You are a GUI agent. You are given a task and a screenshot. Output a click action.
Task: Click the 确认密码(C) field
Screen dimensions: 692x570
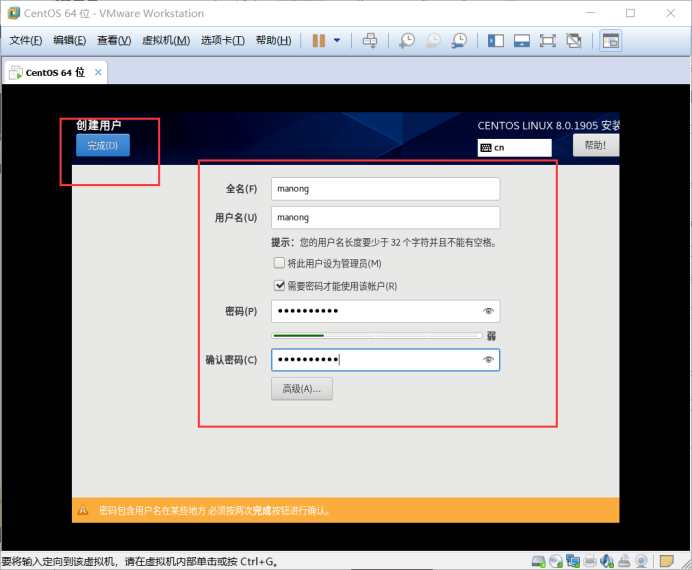(385, 360)
